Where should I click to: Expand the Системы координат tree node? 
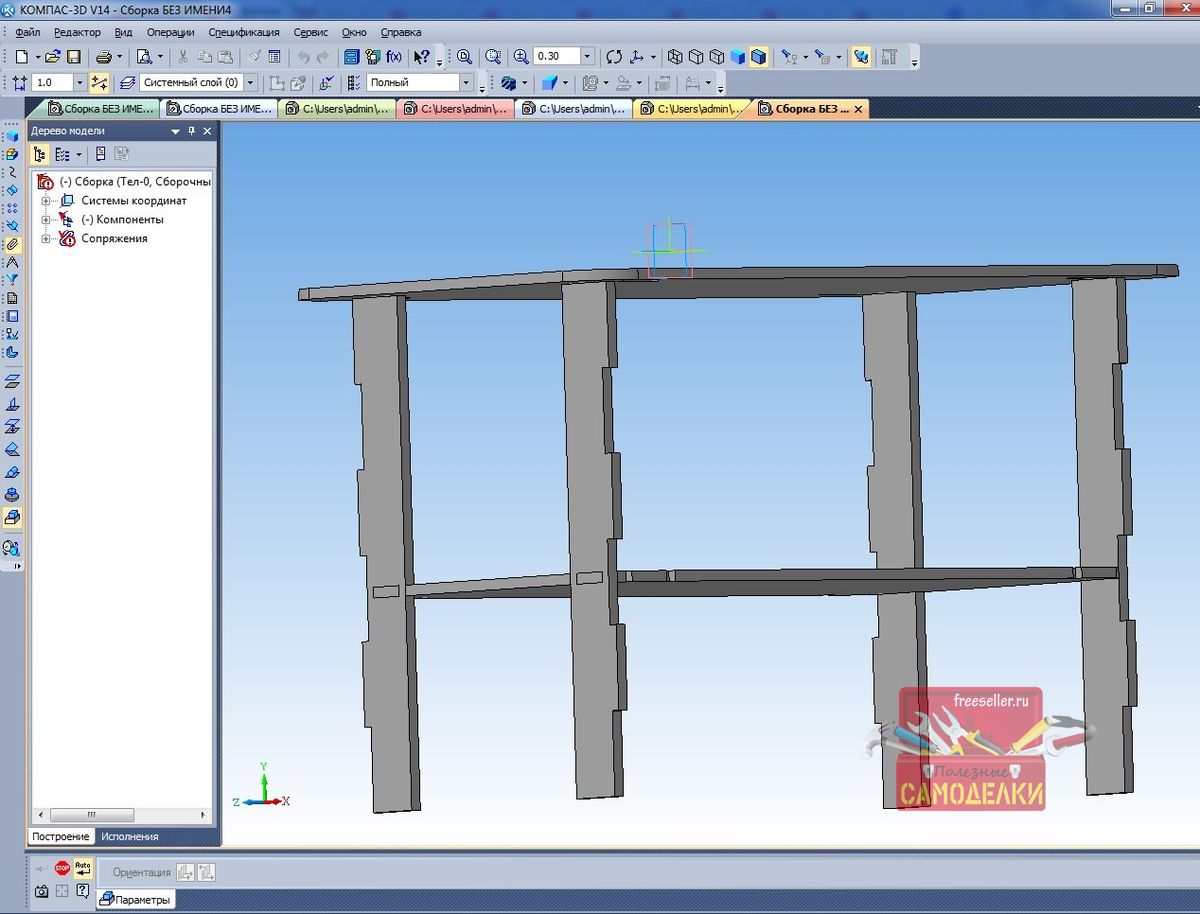click(x=45, y=201)
